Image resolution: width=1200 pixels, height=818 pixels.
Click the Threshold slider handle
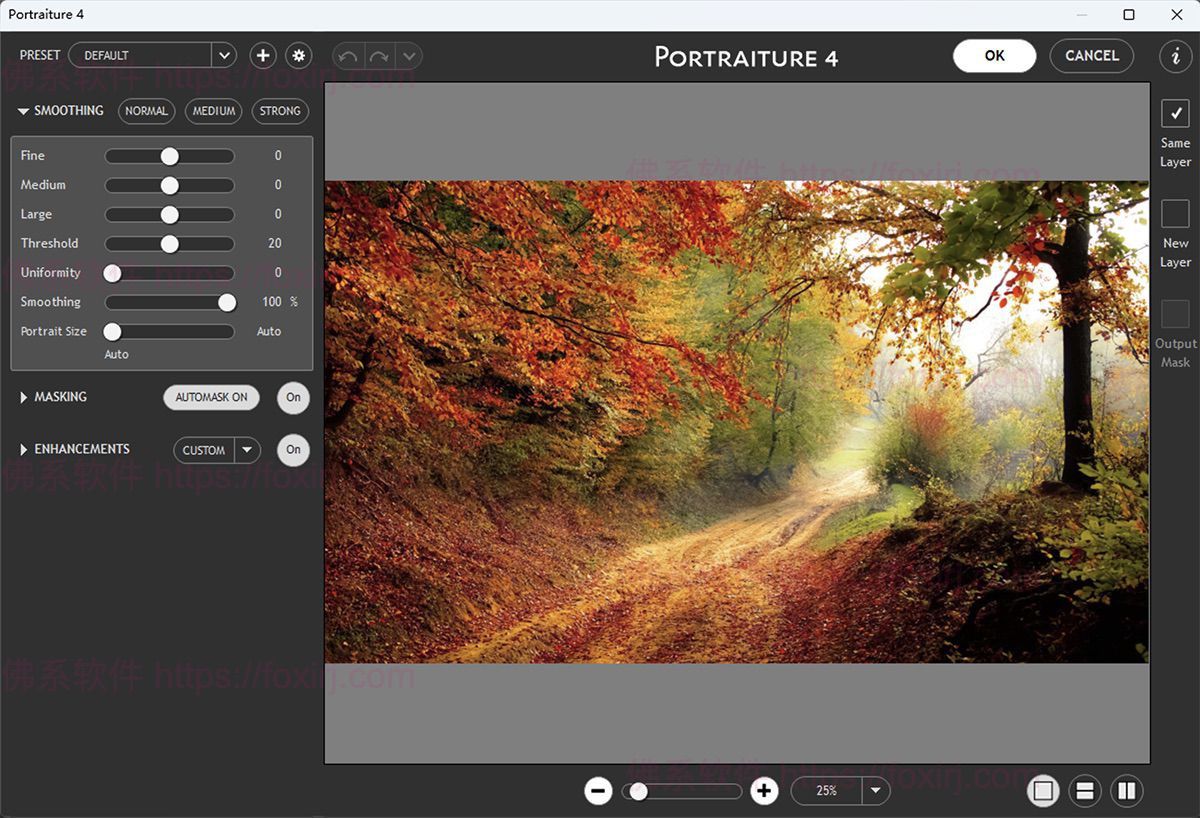point(170,243)
